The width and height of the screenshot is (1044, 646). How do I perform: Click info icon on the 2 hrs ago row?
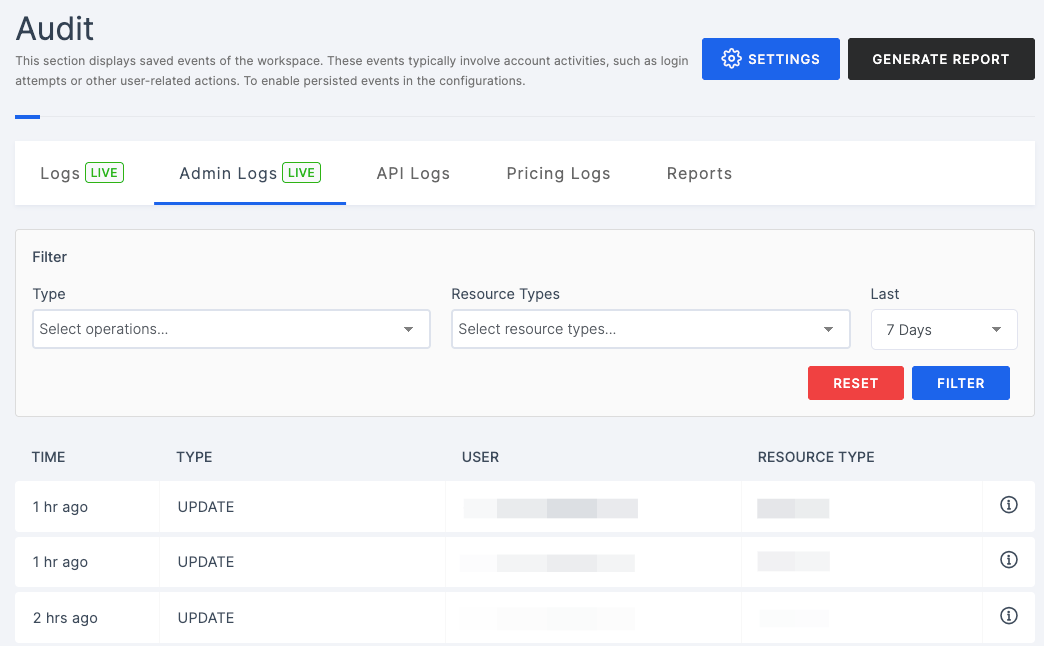(1008, 616)
